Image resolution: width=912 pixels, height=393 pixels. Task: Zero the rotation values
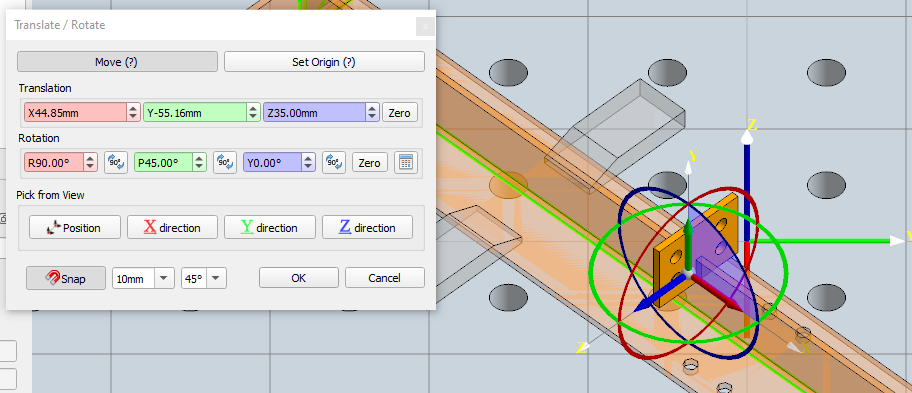click(369, 163)
